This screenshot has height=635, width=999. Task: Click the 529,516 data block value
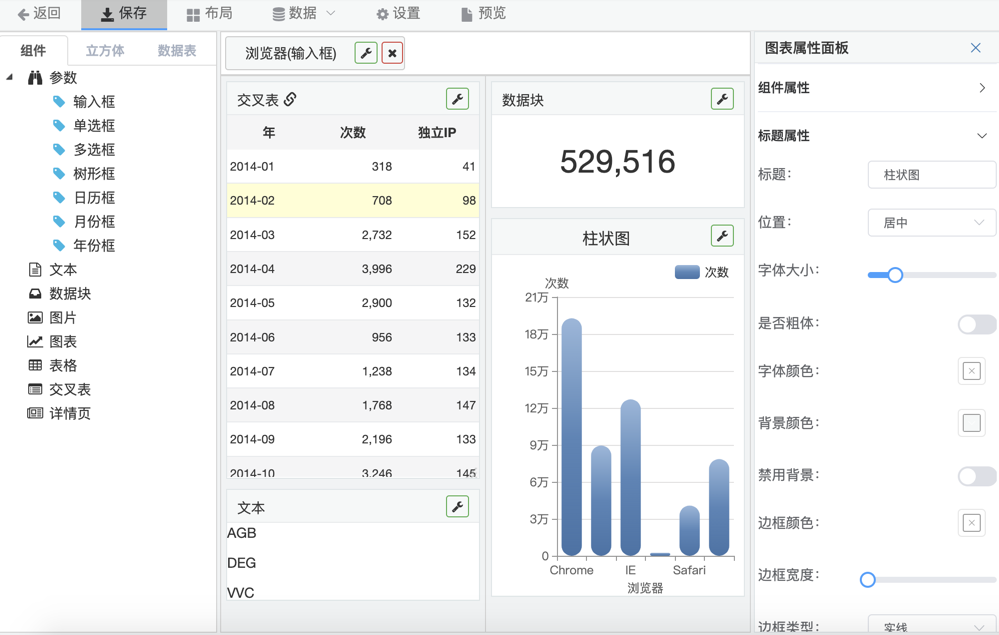click(x=617, y=162)
